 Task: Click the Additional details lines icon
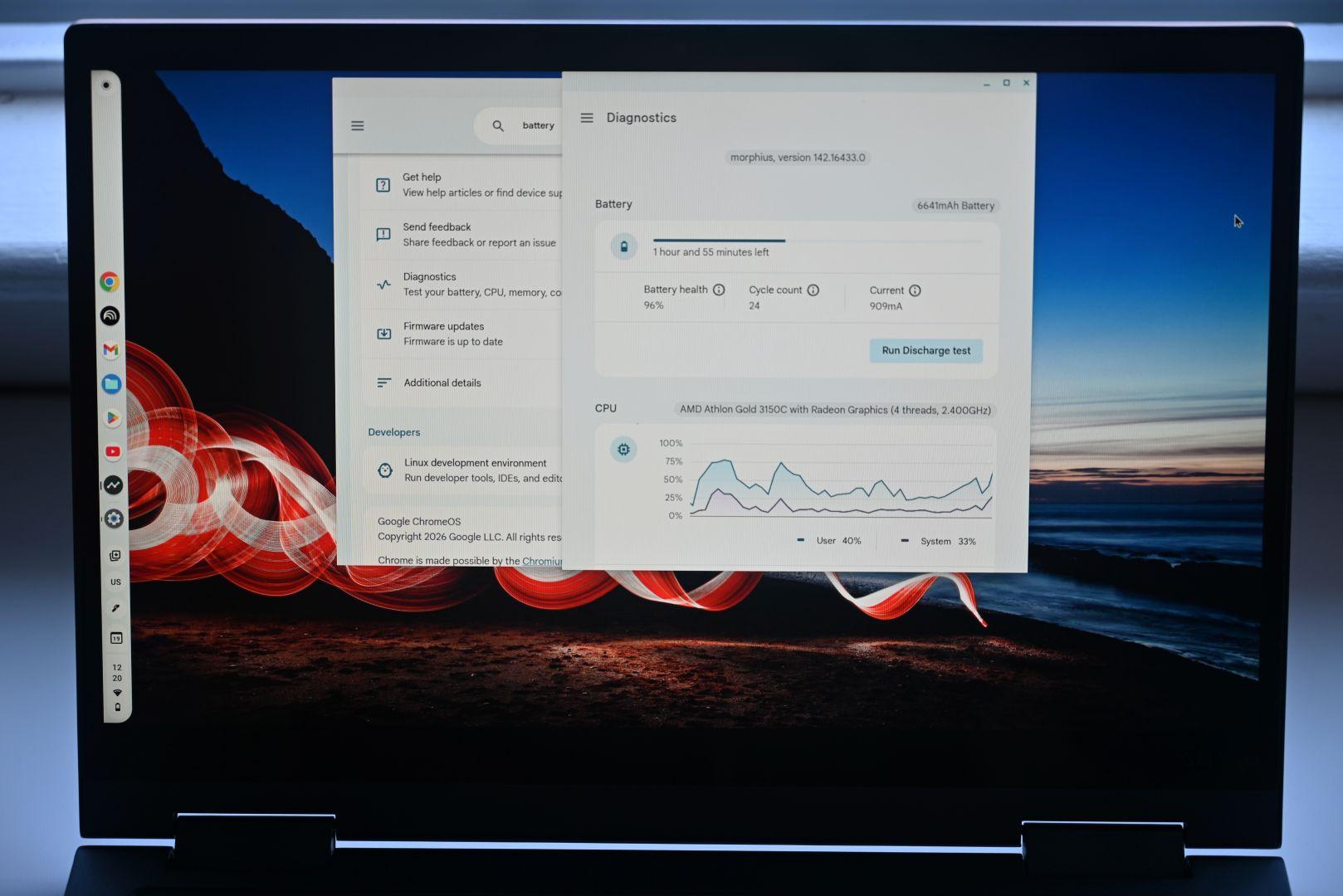click(384, 382)
